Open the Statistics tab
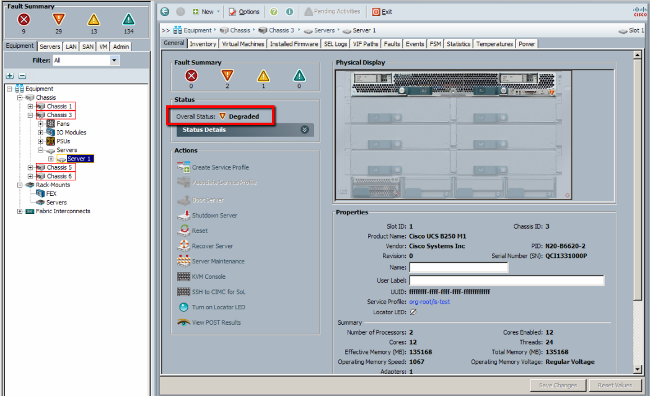The height and width of the screenshot is (396, 650). pos(458,44)
